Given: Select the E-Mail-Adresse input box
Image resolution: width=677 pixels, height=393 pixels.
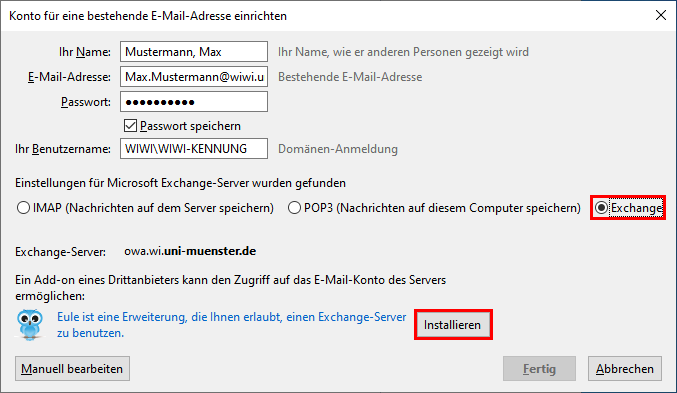Looking at the screenshot, I should click(x=194, y=77).
